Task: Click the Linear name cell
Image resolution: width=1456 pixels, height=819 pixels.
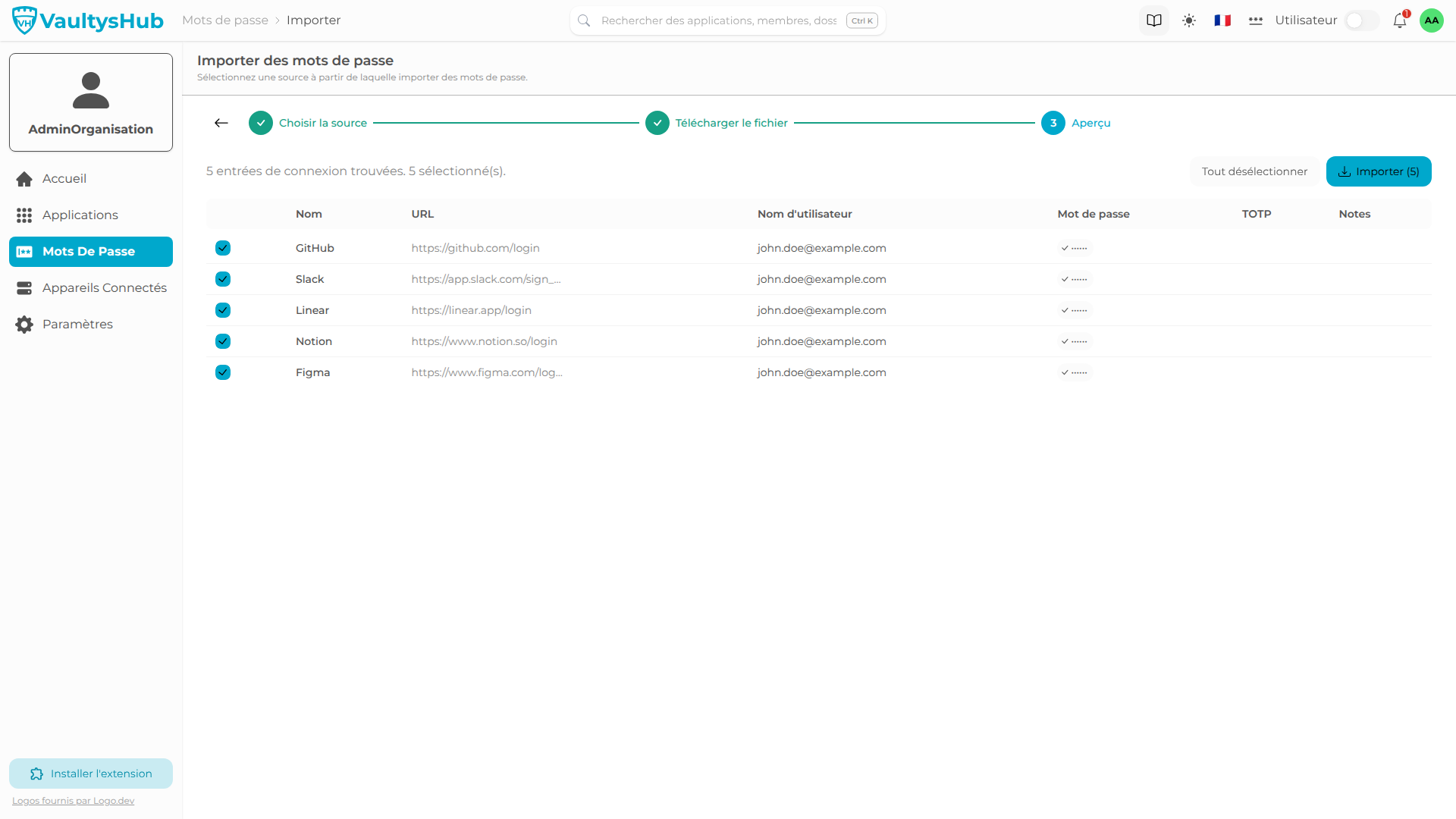Action: (x=312, y=310)
